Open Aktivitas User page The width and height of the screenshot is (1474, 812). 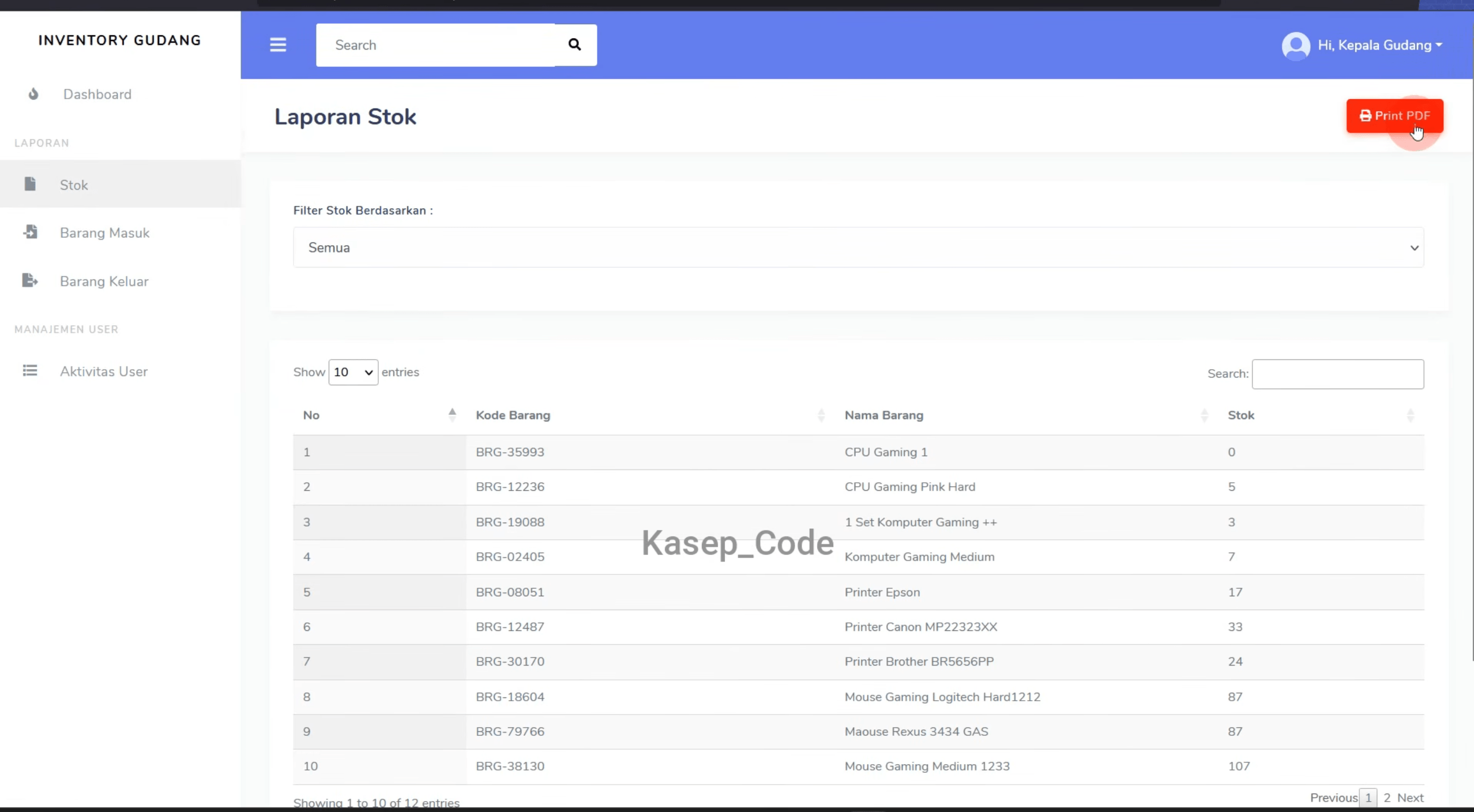(120, 371)
